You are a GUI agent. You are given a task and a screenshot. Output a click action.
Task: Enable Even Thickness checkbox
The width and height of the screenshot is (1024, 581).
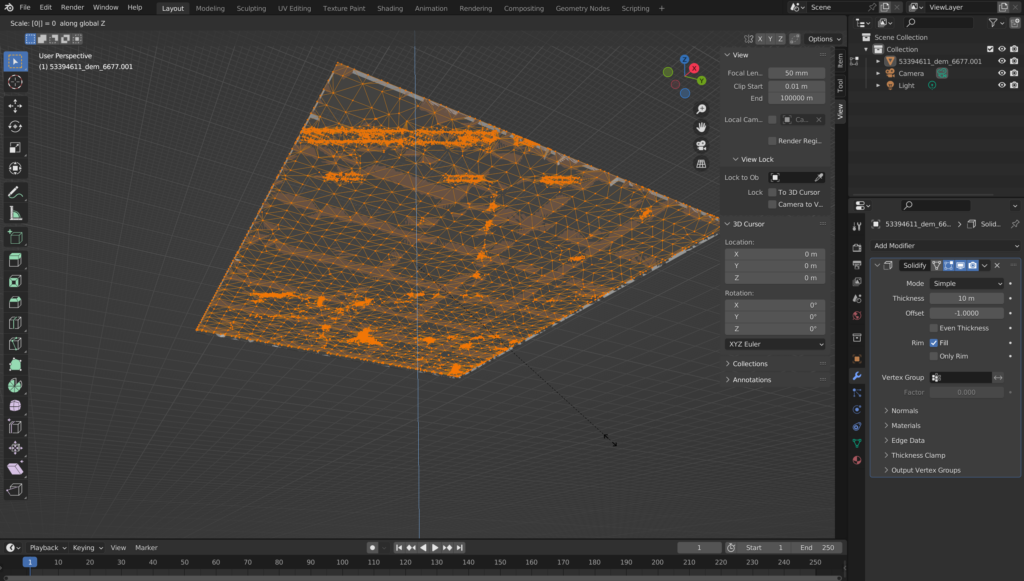pos(934,328)
